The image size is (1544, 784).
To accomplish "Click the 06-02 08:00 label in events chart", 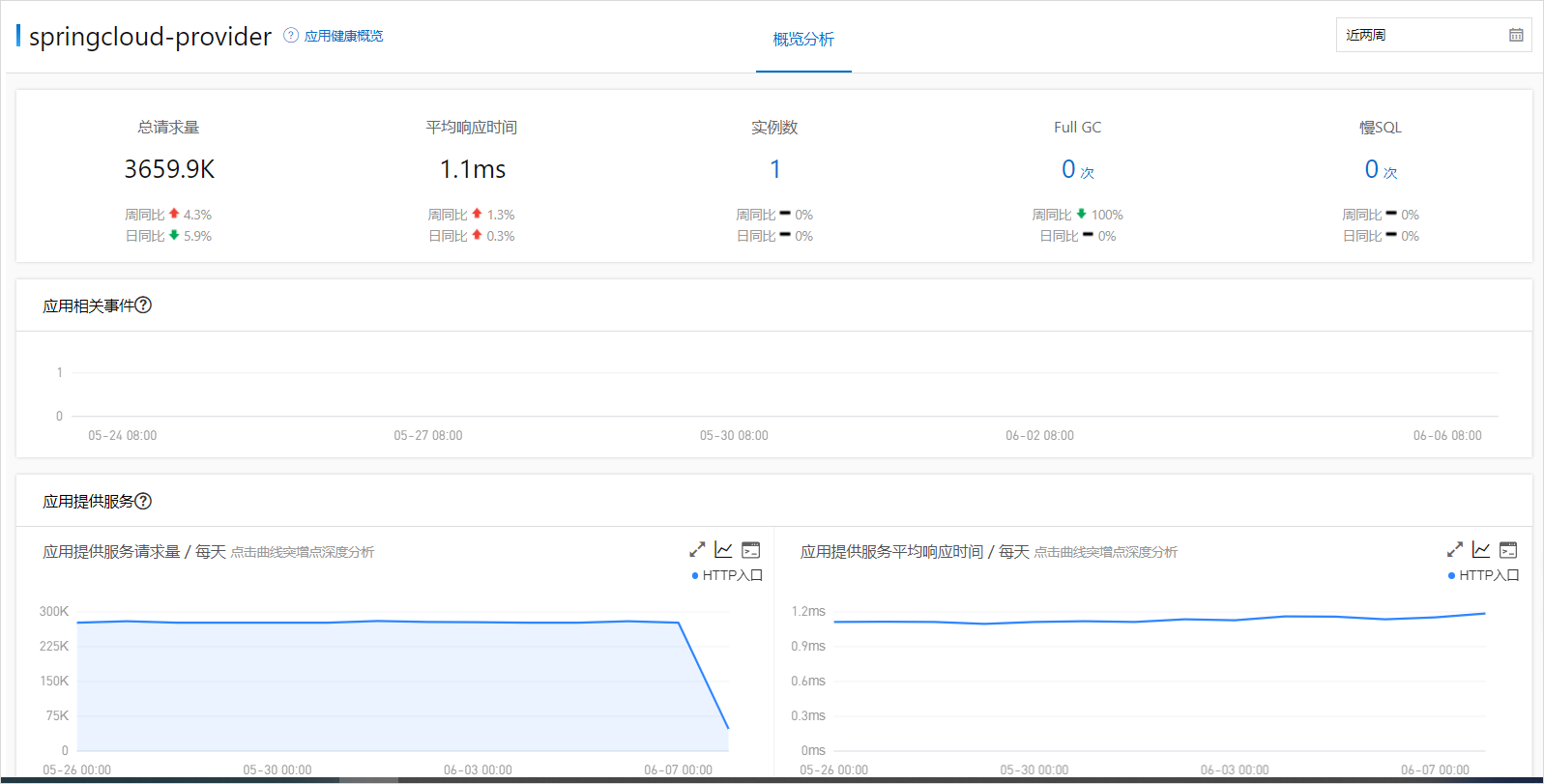I will [x=1040, y=436].
